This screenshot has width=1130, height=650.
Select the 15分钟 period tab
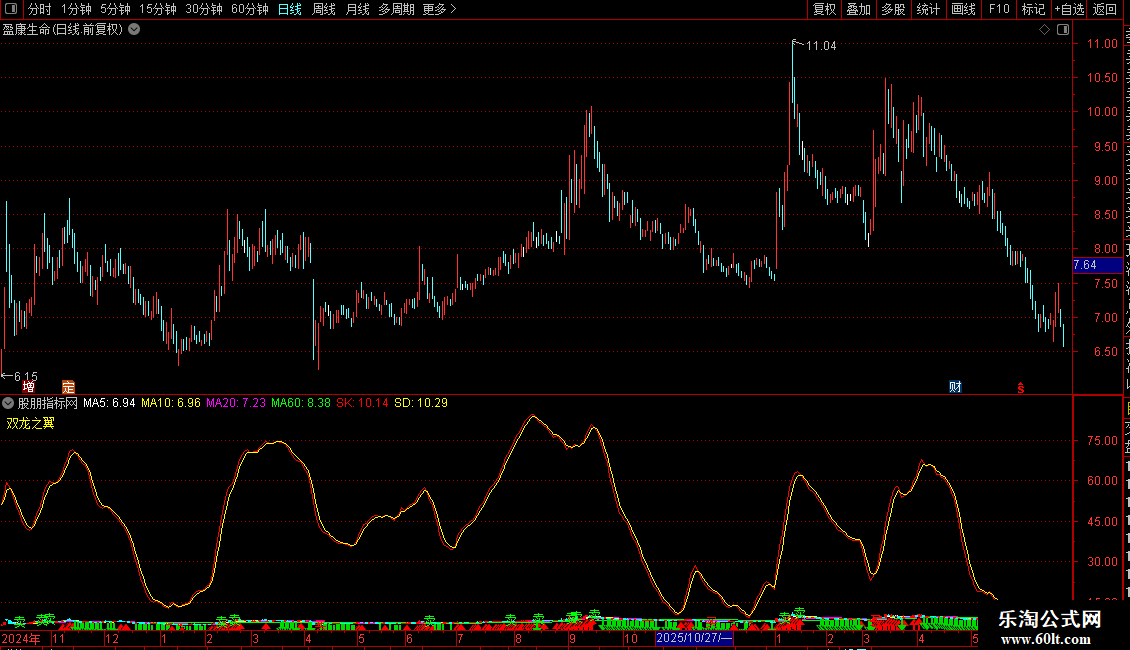(158, 9)
